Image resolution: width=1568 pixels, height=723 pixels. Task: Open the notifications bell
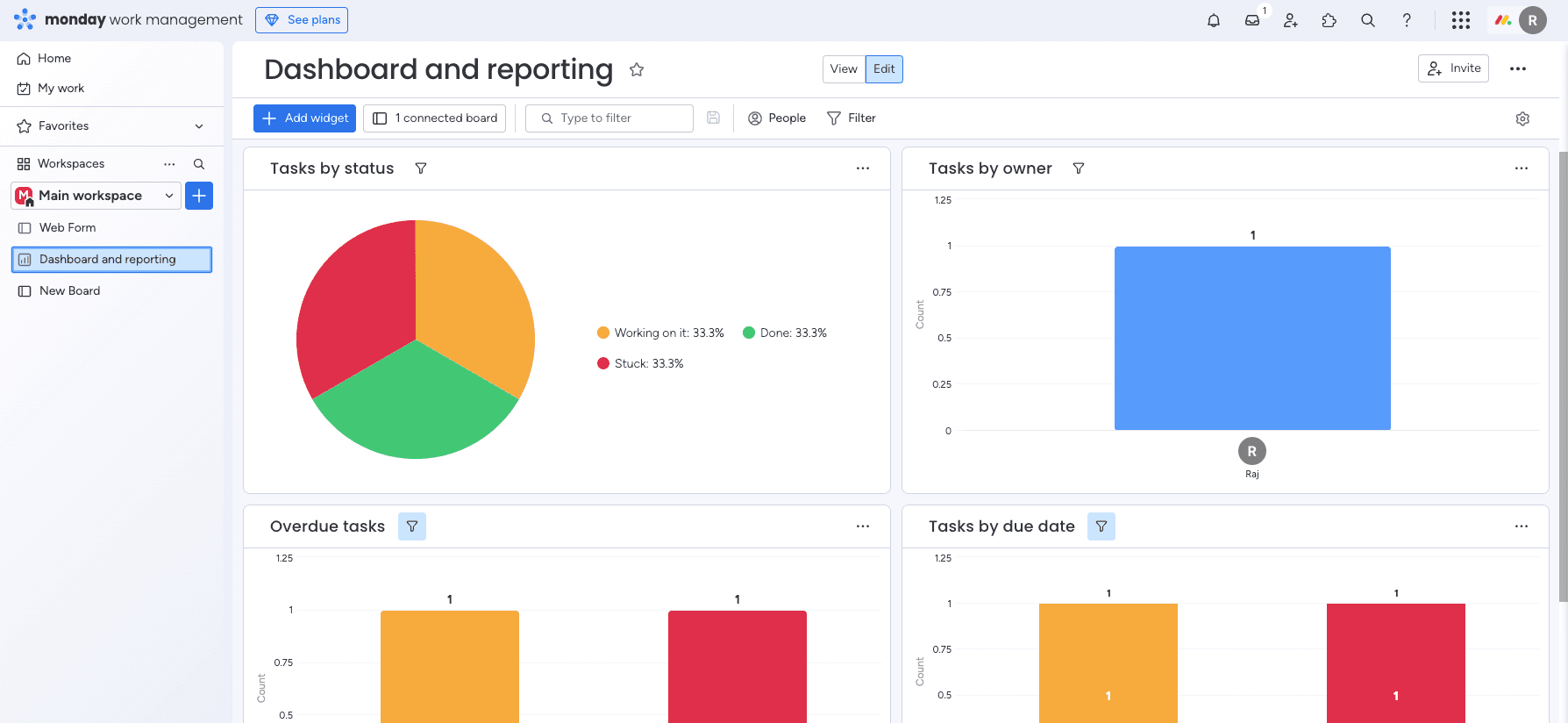tap(1214, 20)
